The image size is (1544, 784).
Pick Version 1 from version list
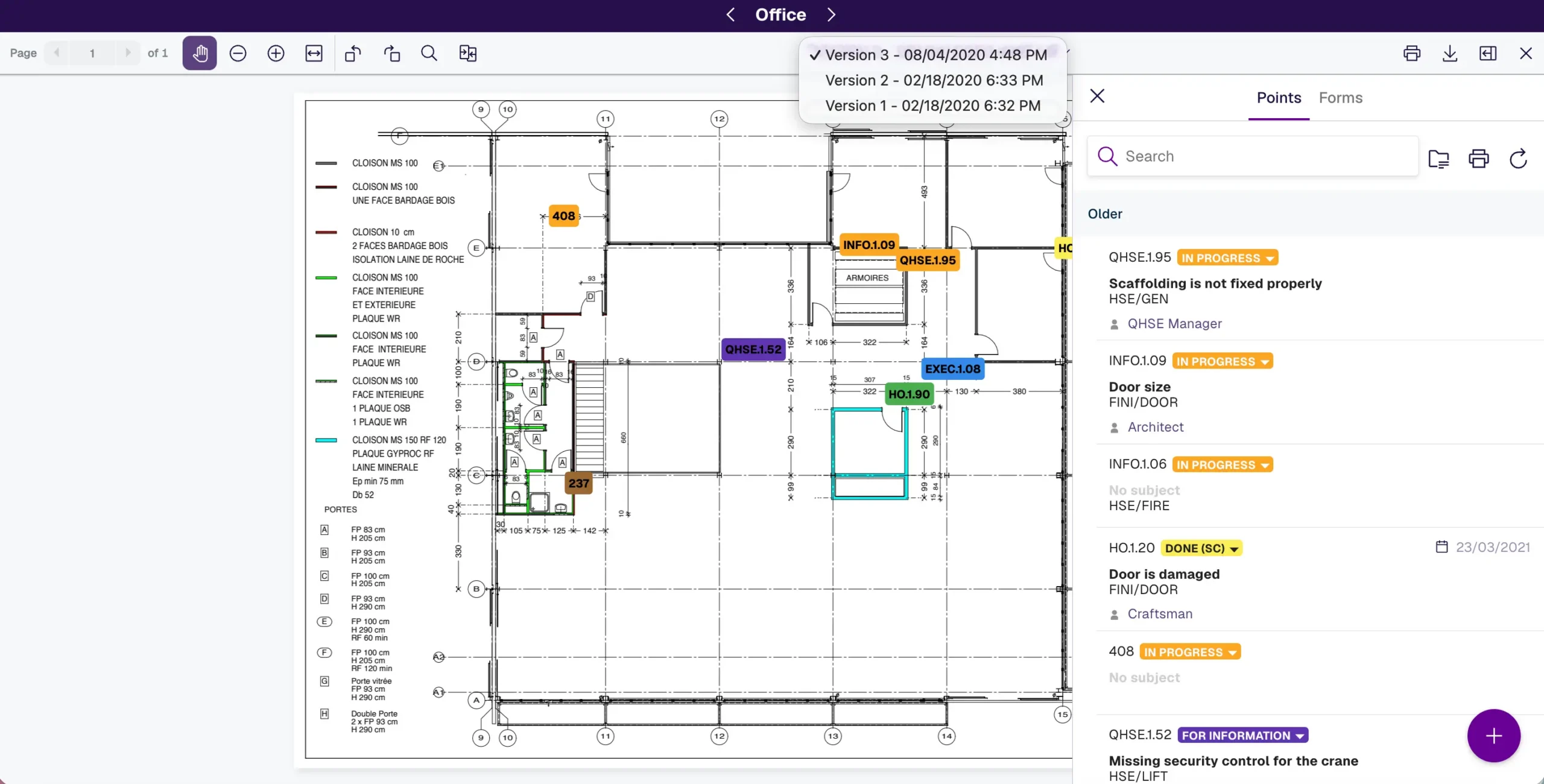tap(932, 106)
